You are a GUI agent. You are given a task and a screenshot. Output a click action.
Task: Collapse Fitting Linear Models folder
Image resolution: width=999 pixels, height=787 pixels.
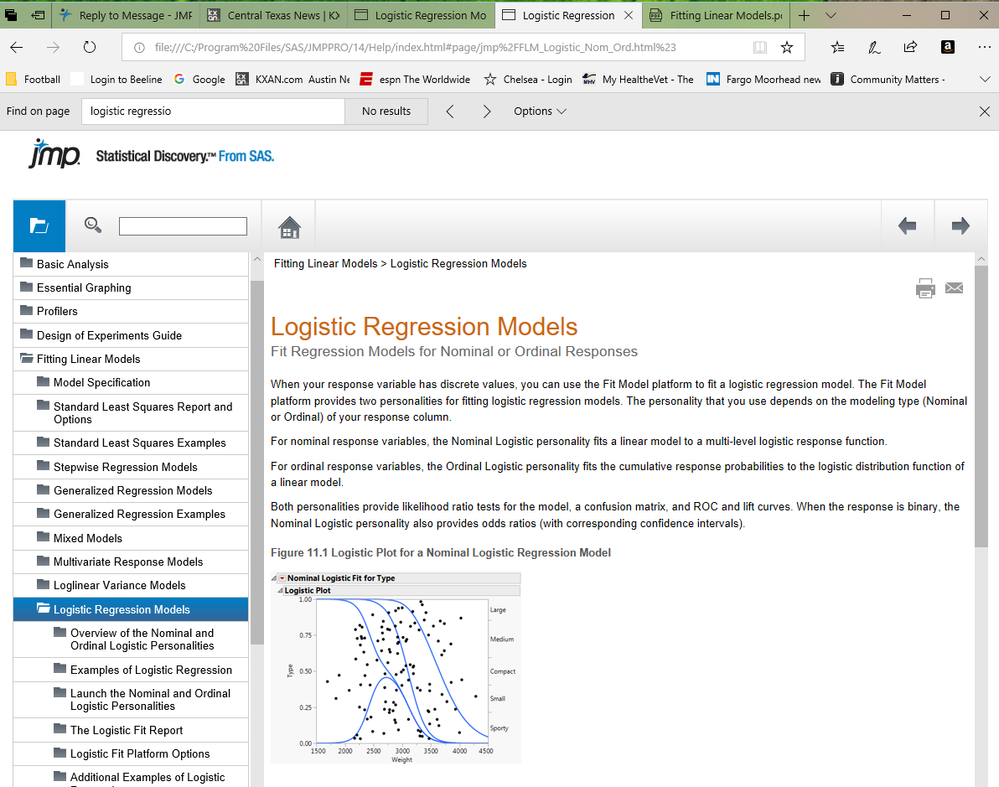pos(131,359)
